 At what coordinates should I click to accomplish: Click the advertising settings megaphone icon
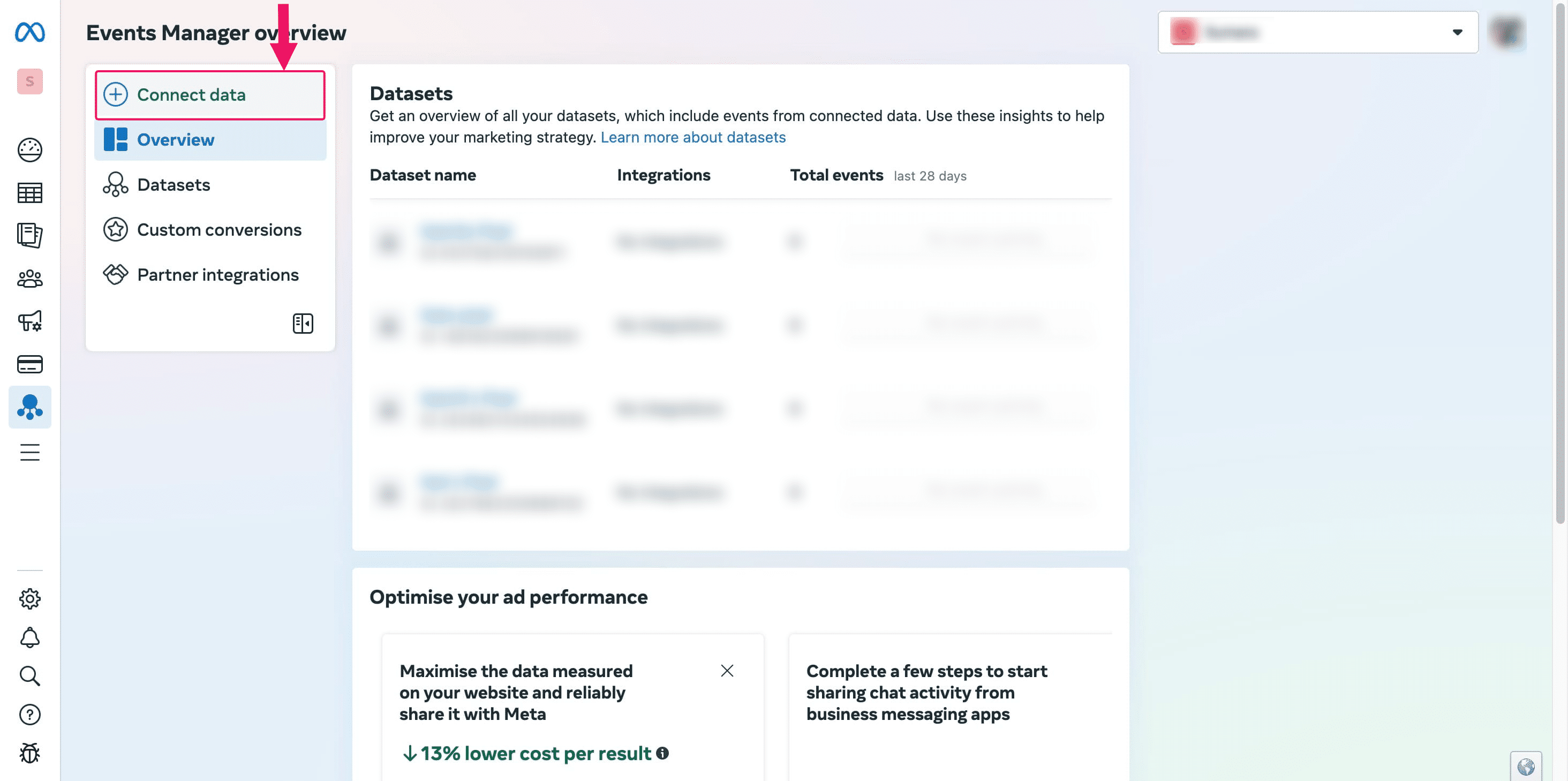point(30,321)
